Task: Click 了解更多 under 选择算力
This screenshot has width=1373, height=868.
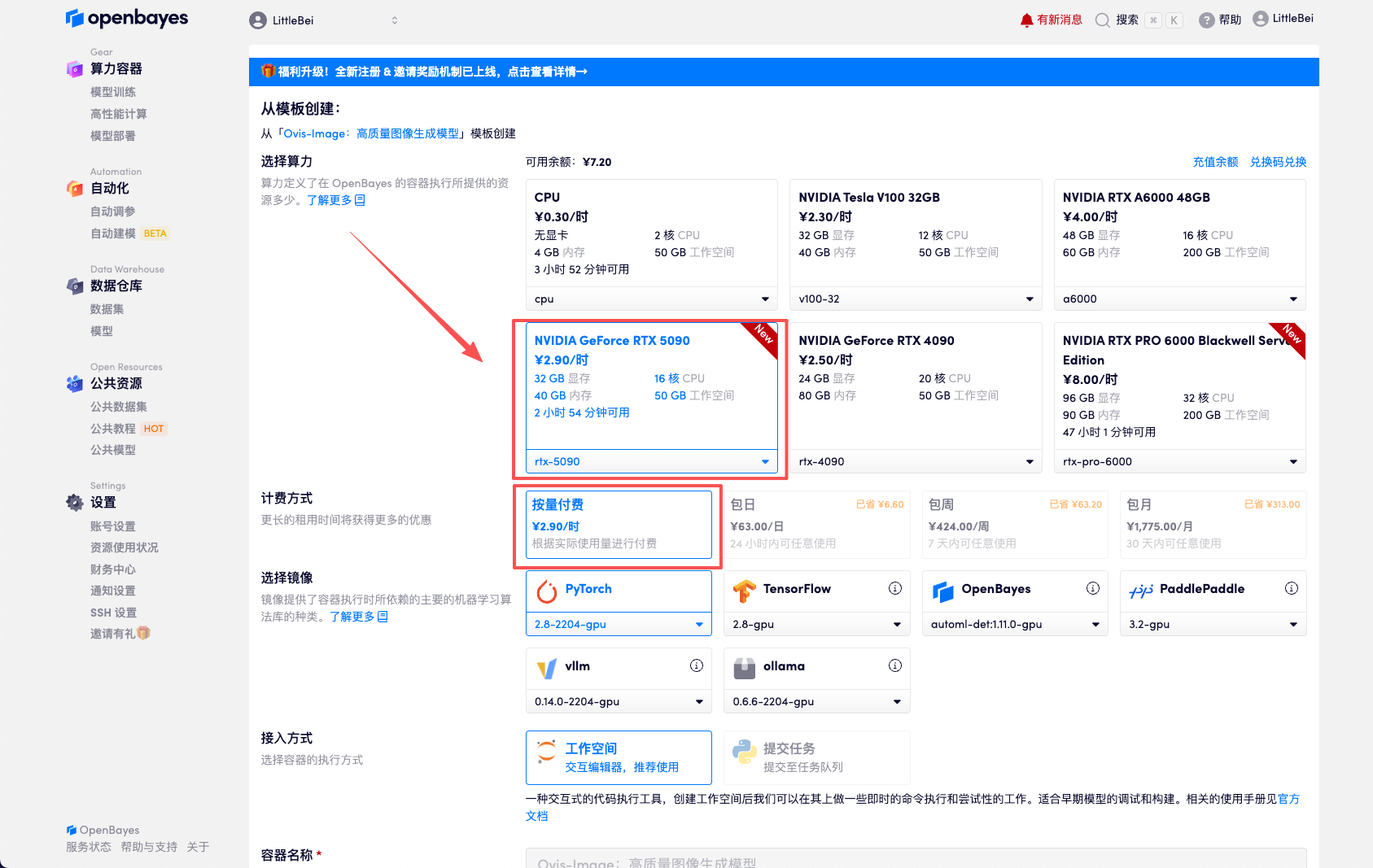Action: [335, 200]
